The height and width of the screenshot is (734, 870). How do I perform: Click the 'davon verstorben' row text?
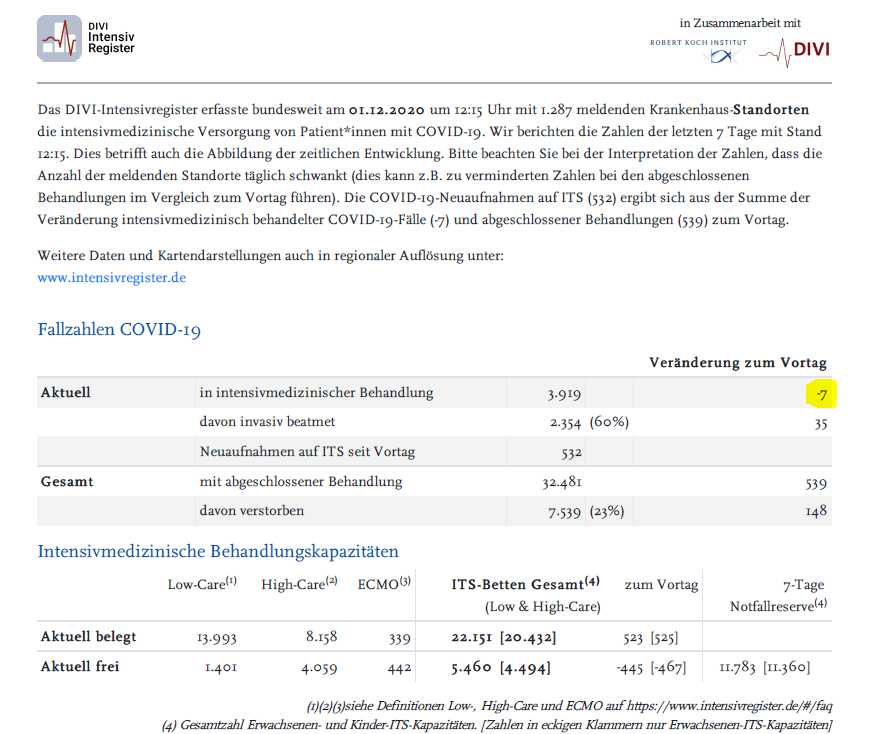[251, 511]
